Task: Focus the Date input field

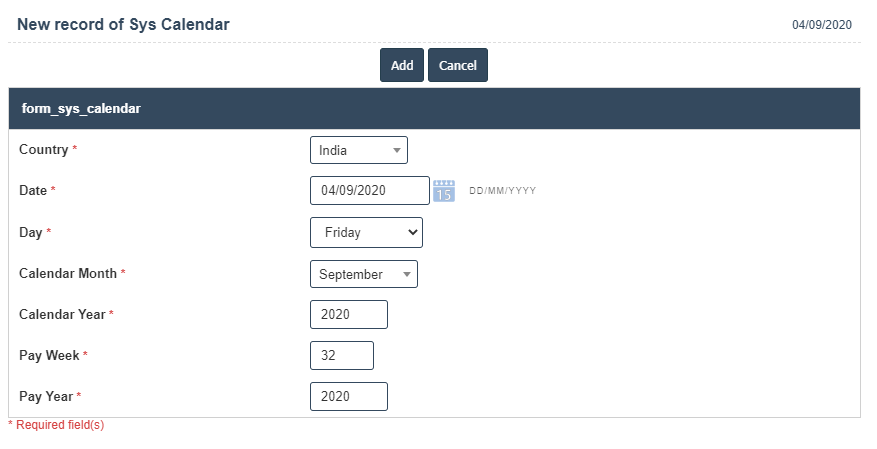Action: coord(369,190)
